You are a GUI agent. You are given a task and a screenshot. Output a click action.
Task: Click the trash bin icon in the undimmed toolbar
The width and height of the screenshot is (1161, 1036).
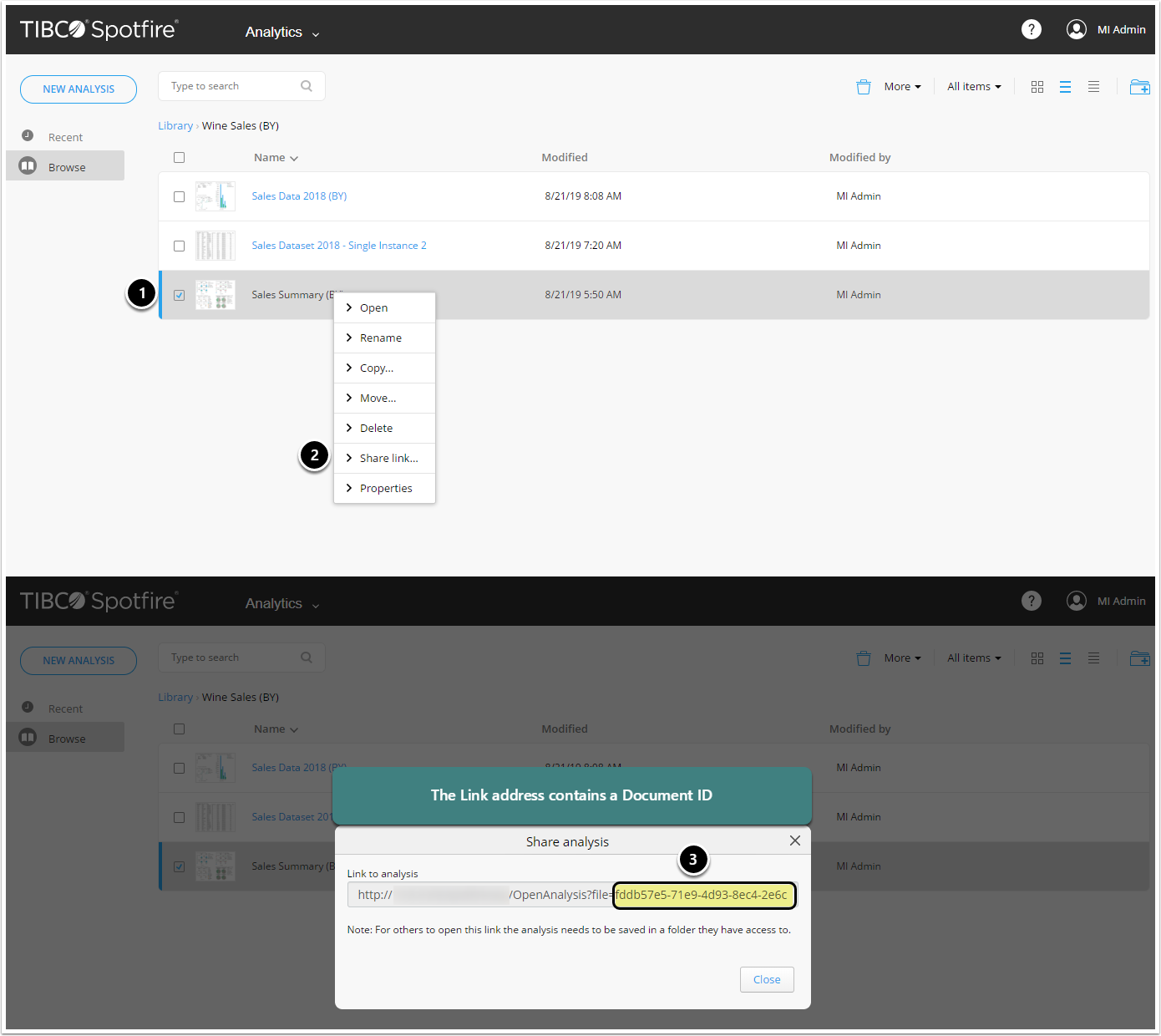(864, 87)
